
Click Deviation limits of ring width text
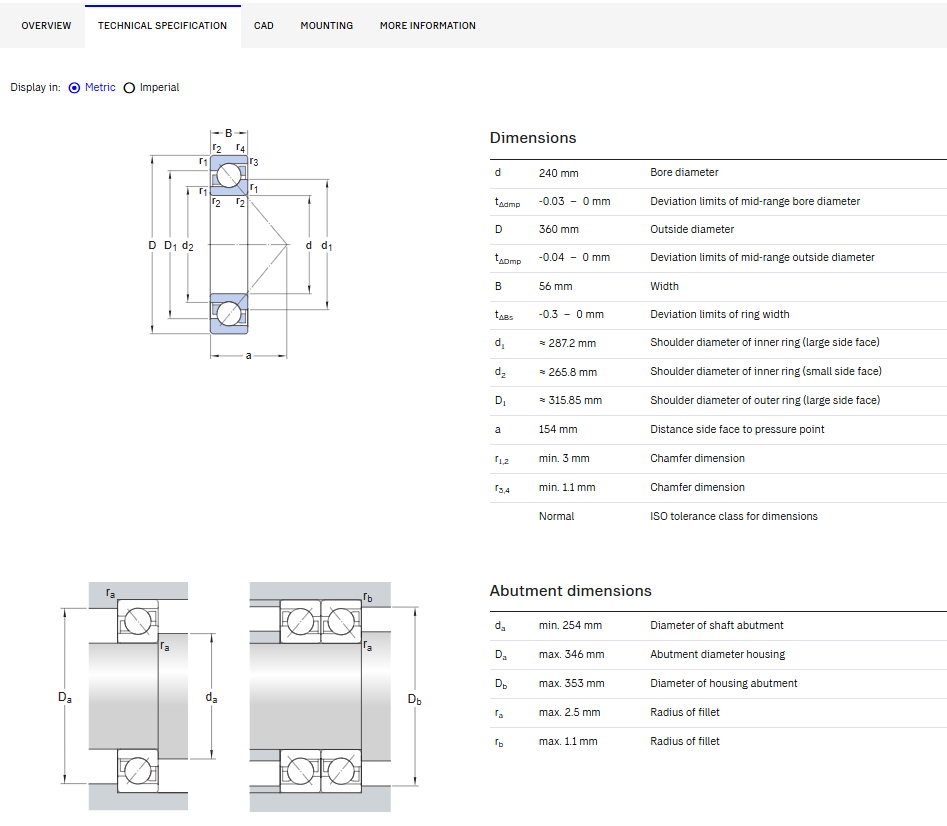coord(720,314)
